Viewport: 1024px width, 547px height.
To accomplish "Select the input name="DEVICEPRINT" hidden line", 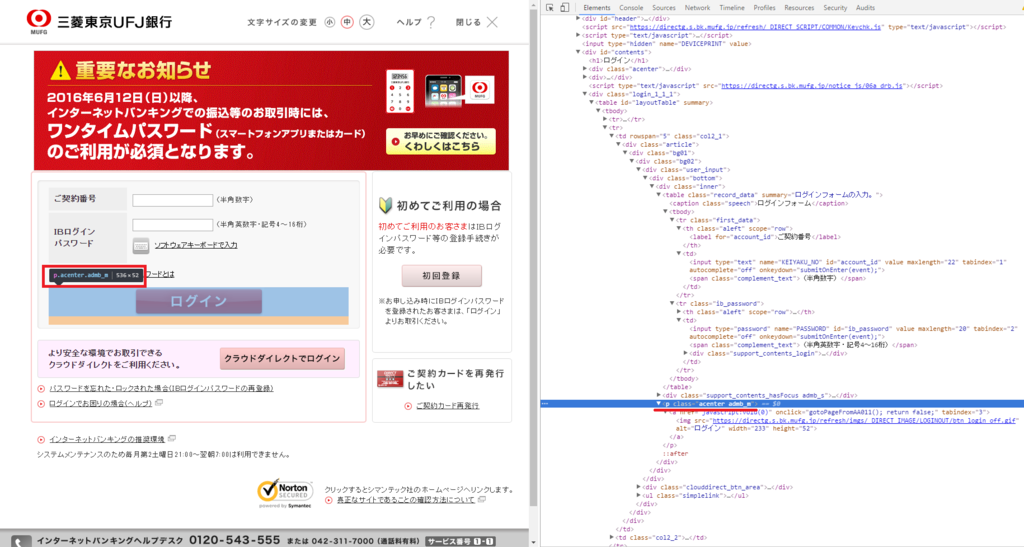I will tap(667, 44).
